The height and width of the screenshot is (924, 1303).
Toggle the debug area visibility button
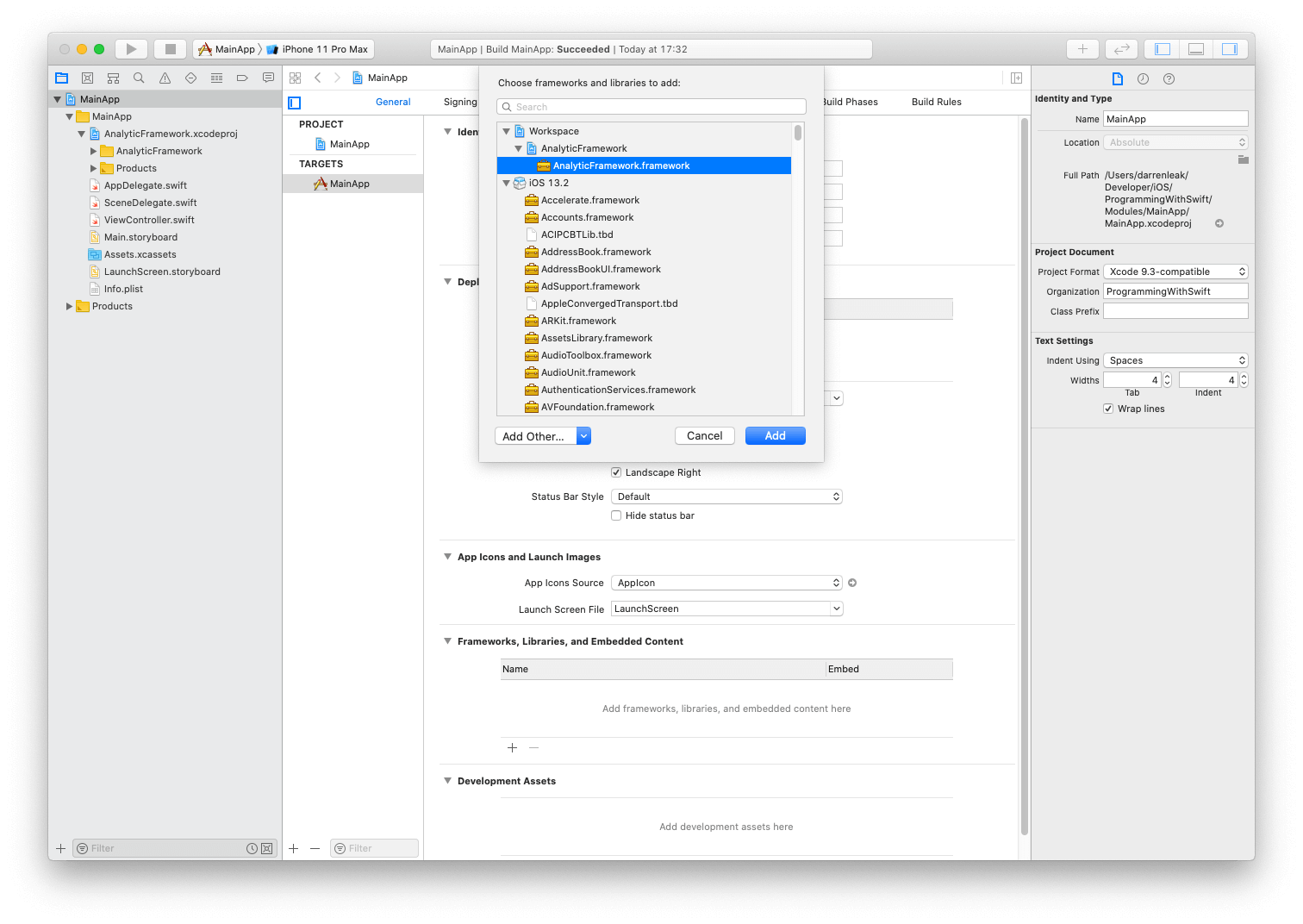(x=1196, y=49)
